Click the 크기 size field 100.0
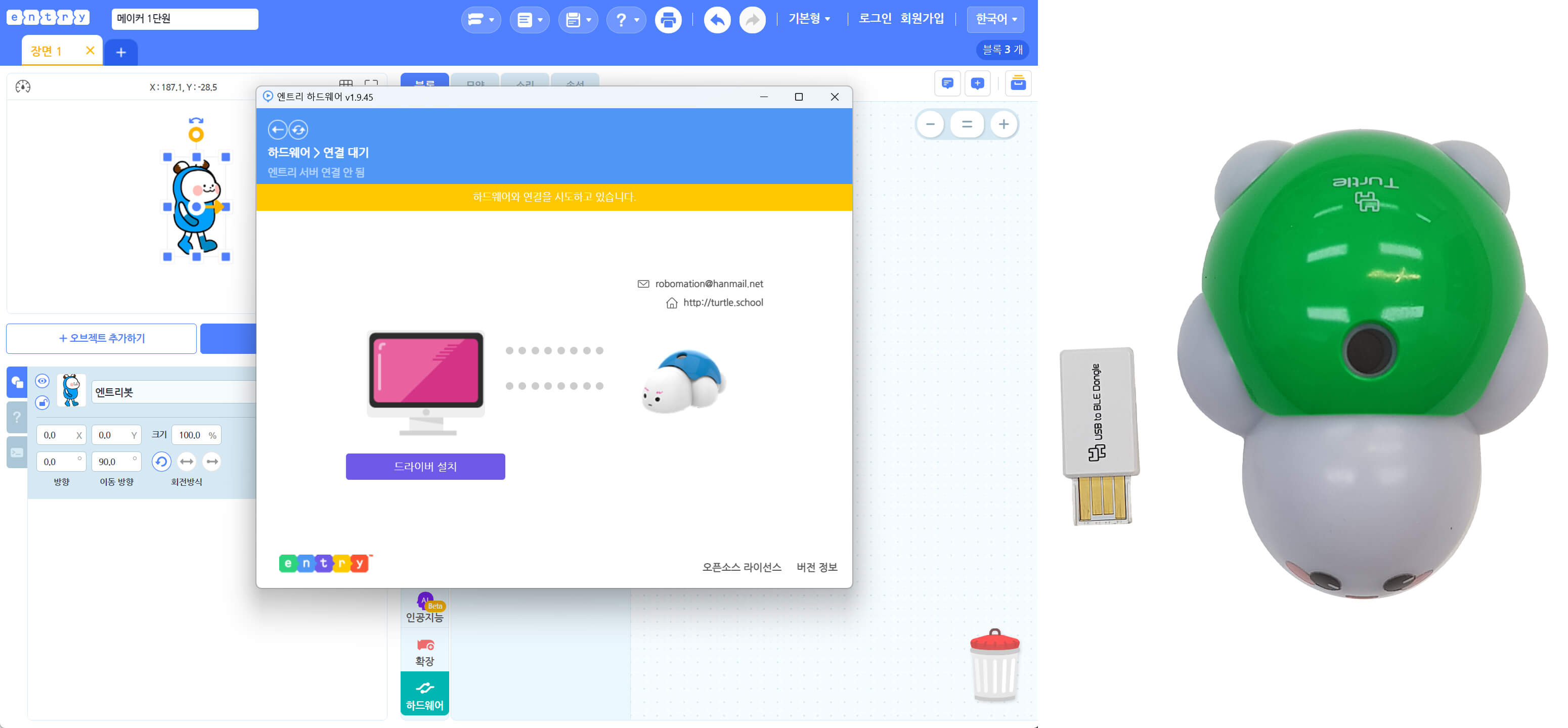 [196, 435]
